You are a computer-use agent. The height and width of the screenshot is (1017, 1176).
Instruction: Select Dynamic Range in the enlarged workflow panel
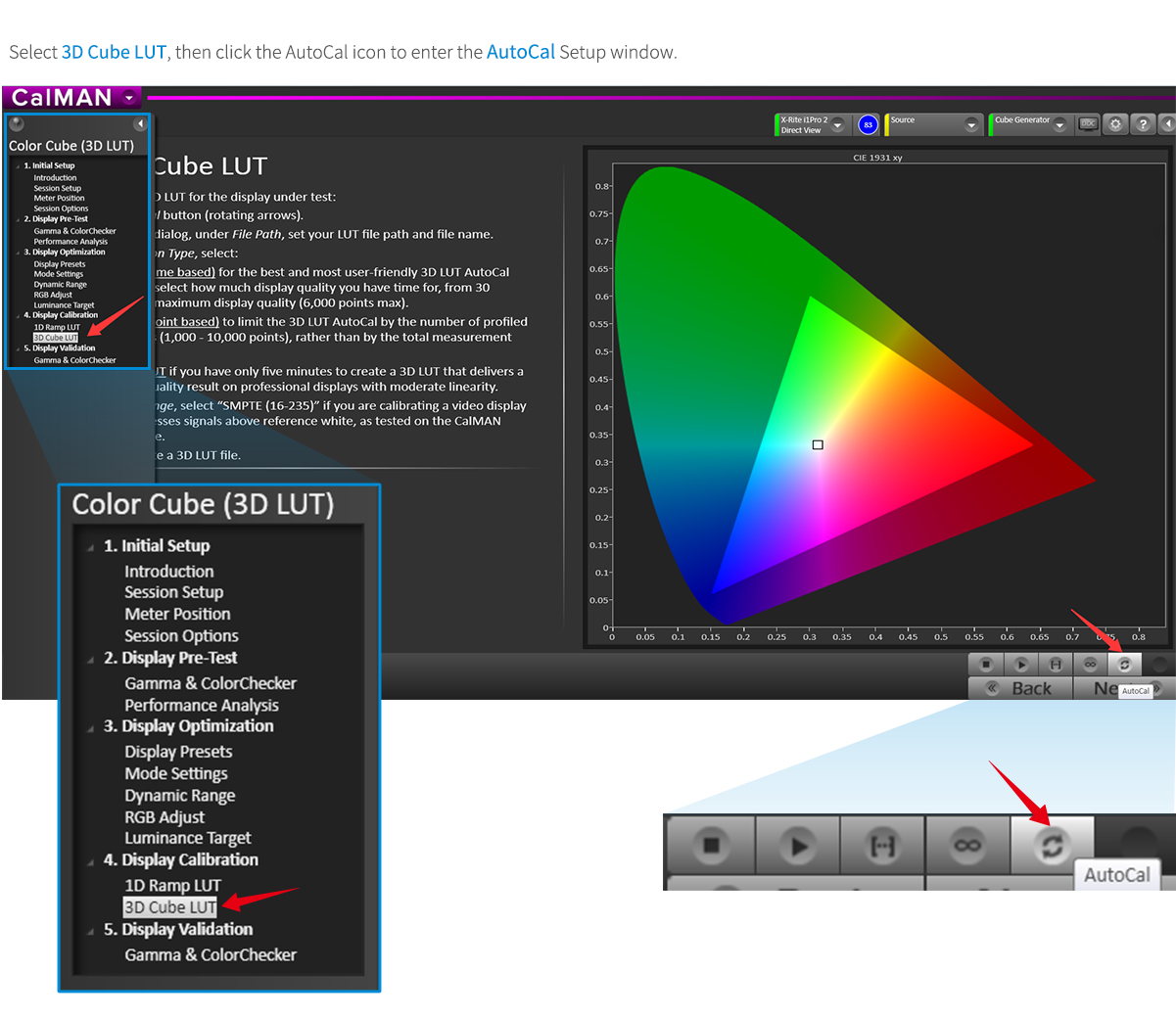(179, 795)
